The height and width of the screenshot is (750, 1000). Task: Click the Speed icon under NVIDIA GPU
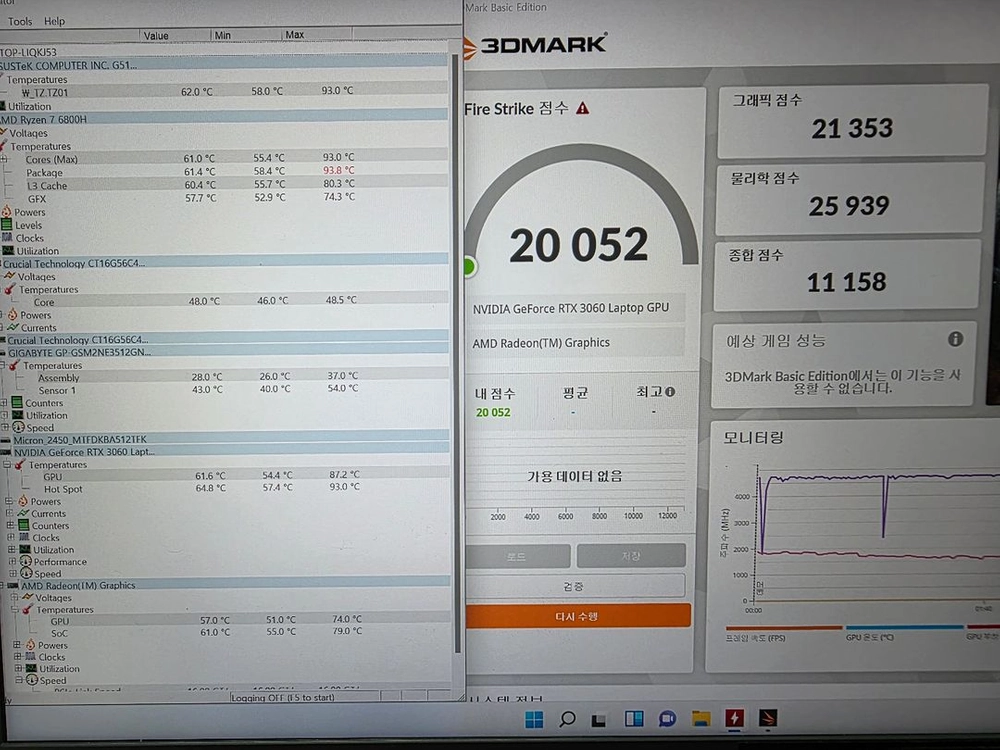(26, 573)
